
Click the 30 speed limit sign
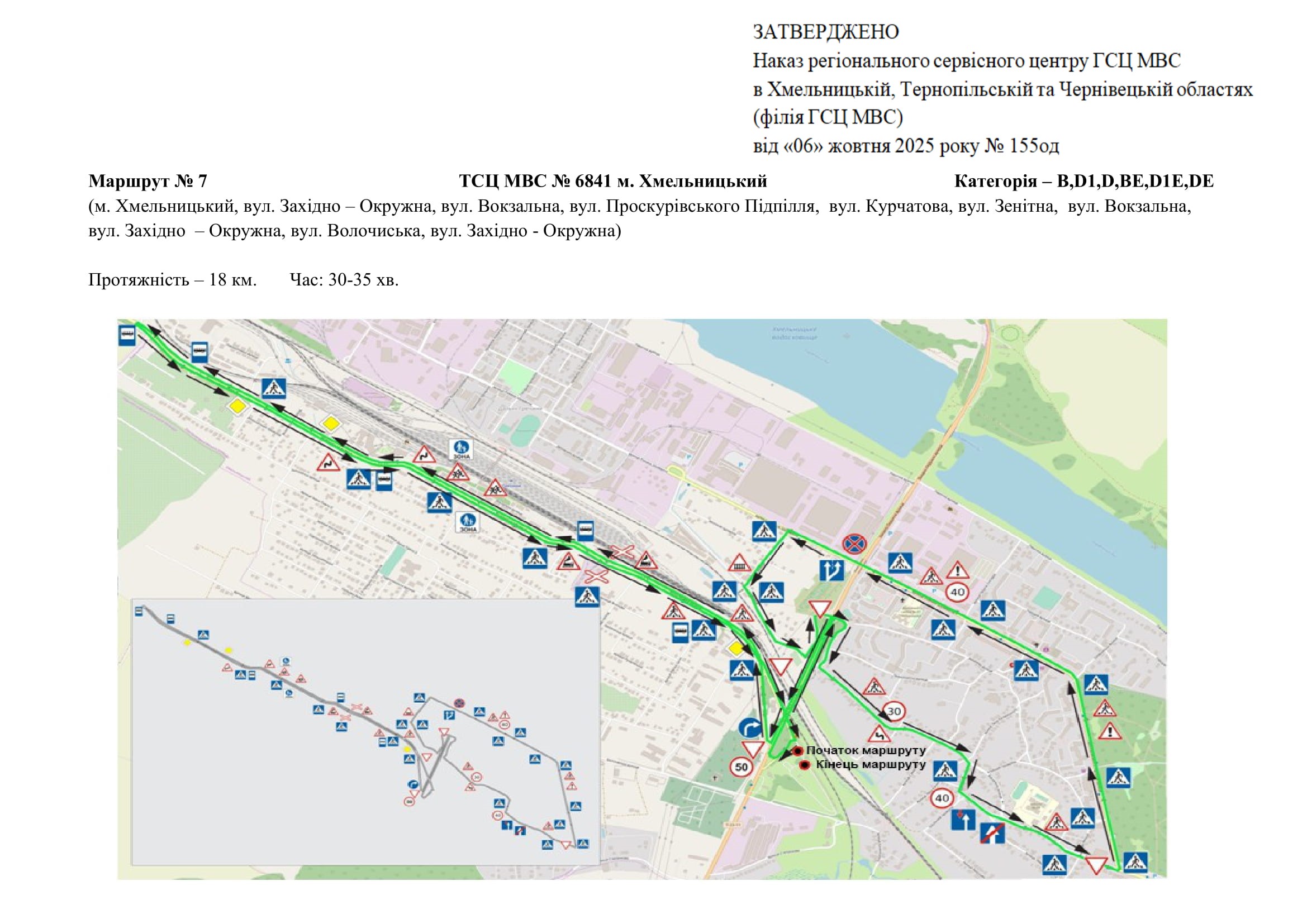[893, 711]
